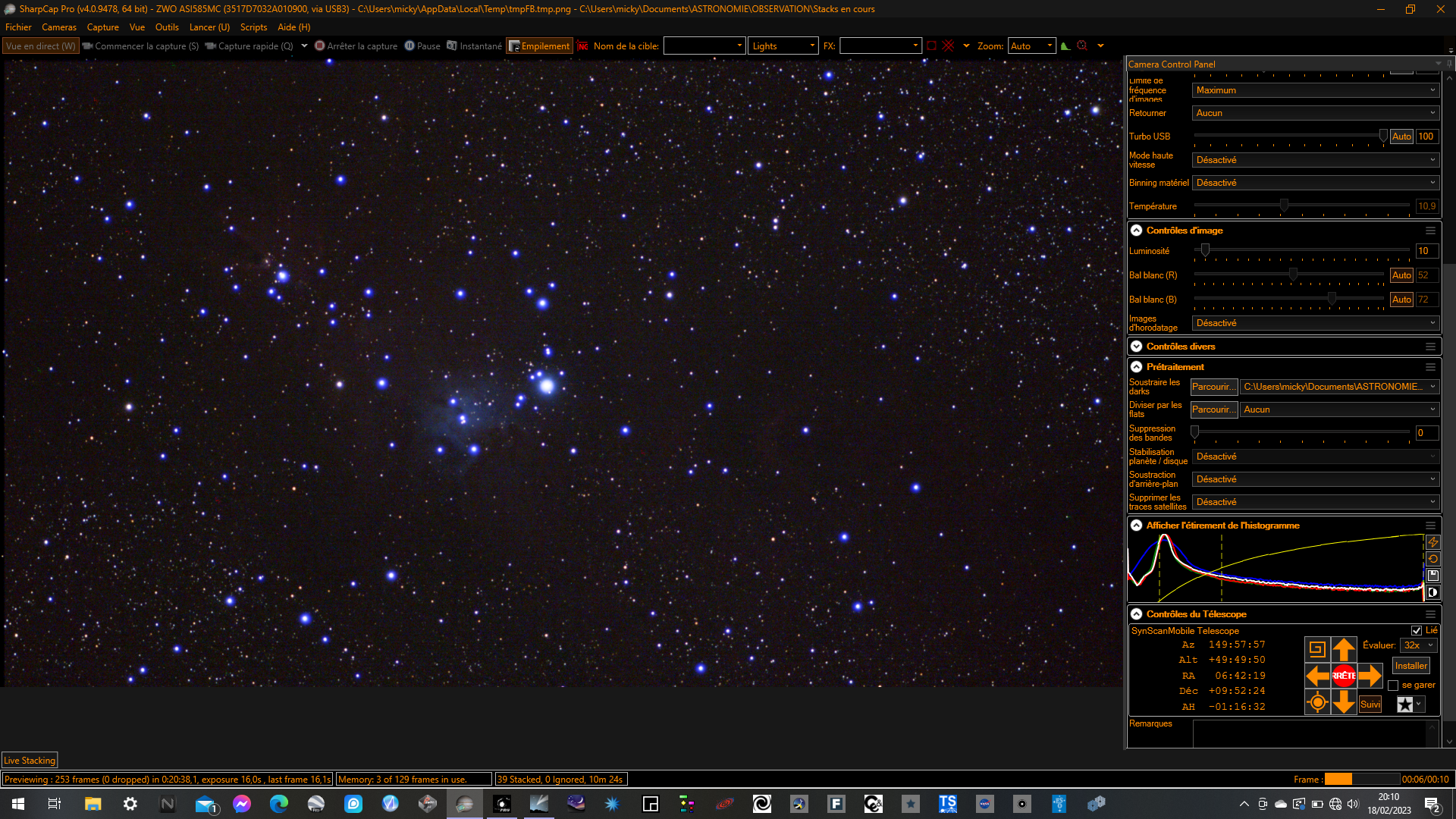Image resolution: width=1456 pixels, height=819 pixels.
Task: Open the Scripts menu
Action: tap(253, 27)
